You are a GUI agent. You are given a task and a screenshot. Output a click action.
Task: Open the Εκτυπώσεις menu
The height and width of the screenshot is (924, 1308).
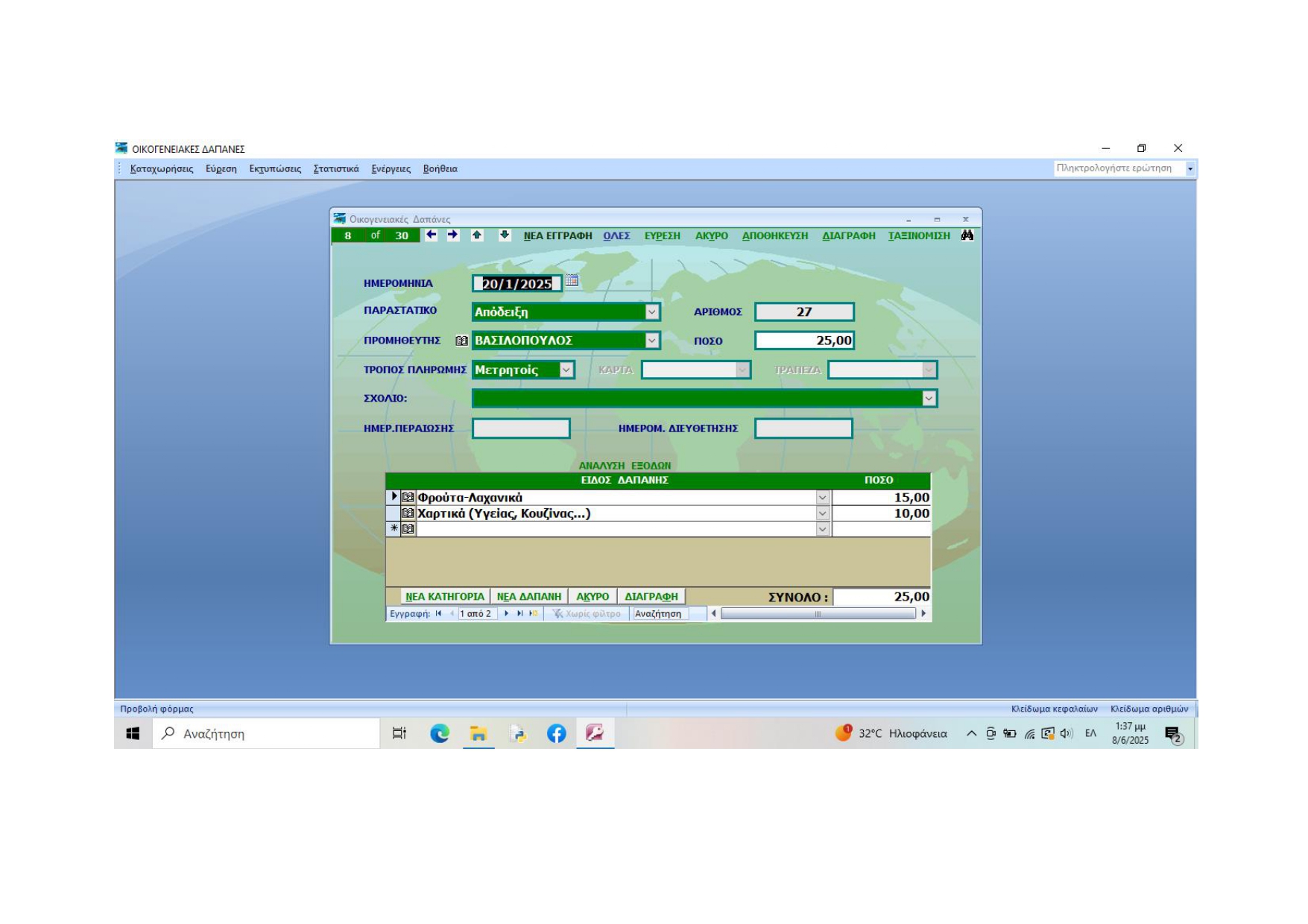click(275, 168)
